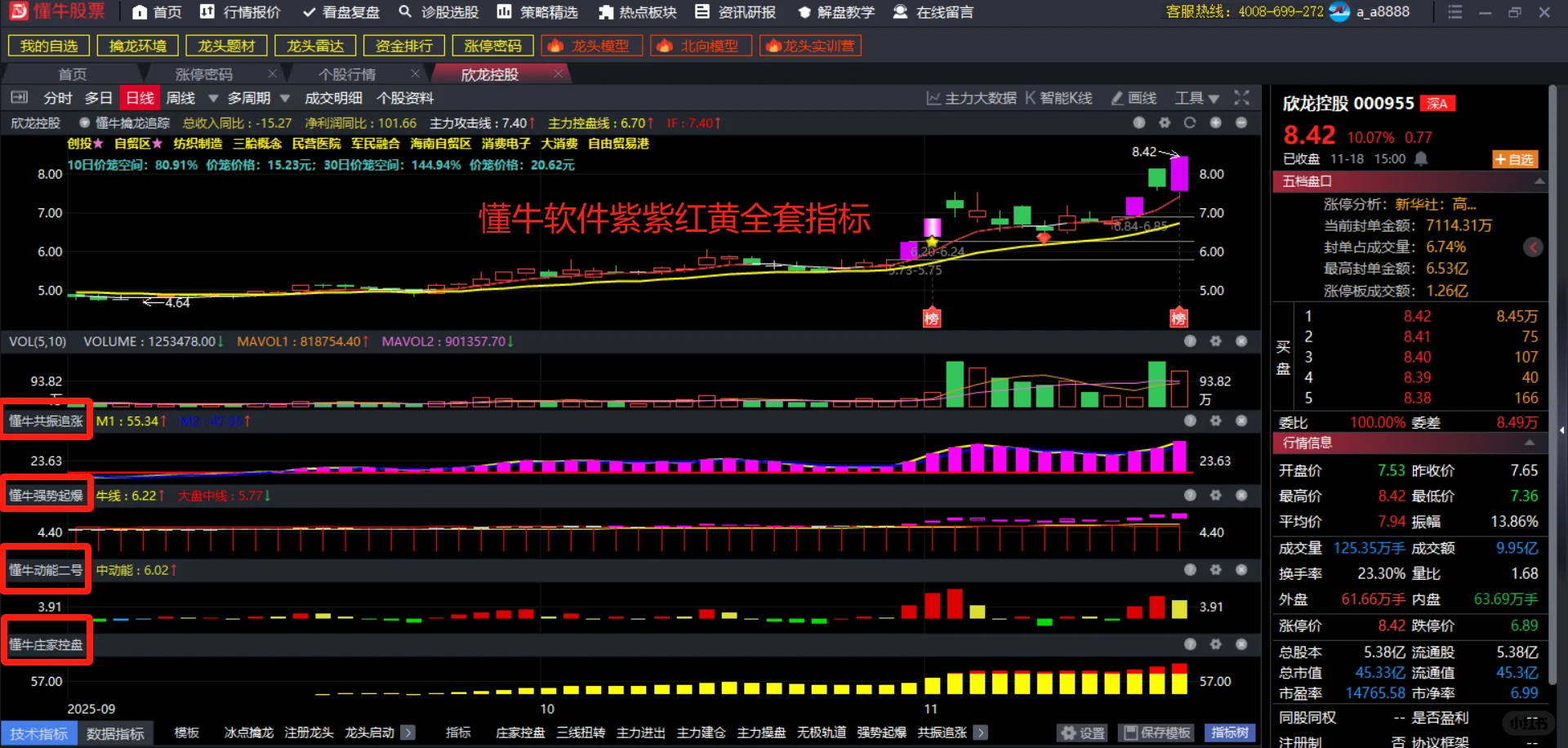The image size is (1568, 748).
Task: Open 行情报价 in top menu
Action: coord(242,12)
